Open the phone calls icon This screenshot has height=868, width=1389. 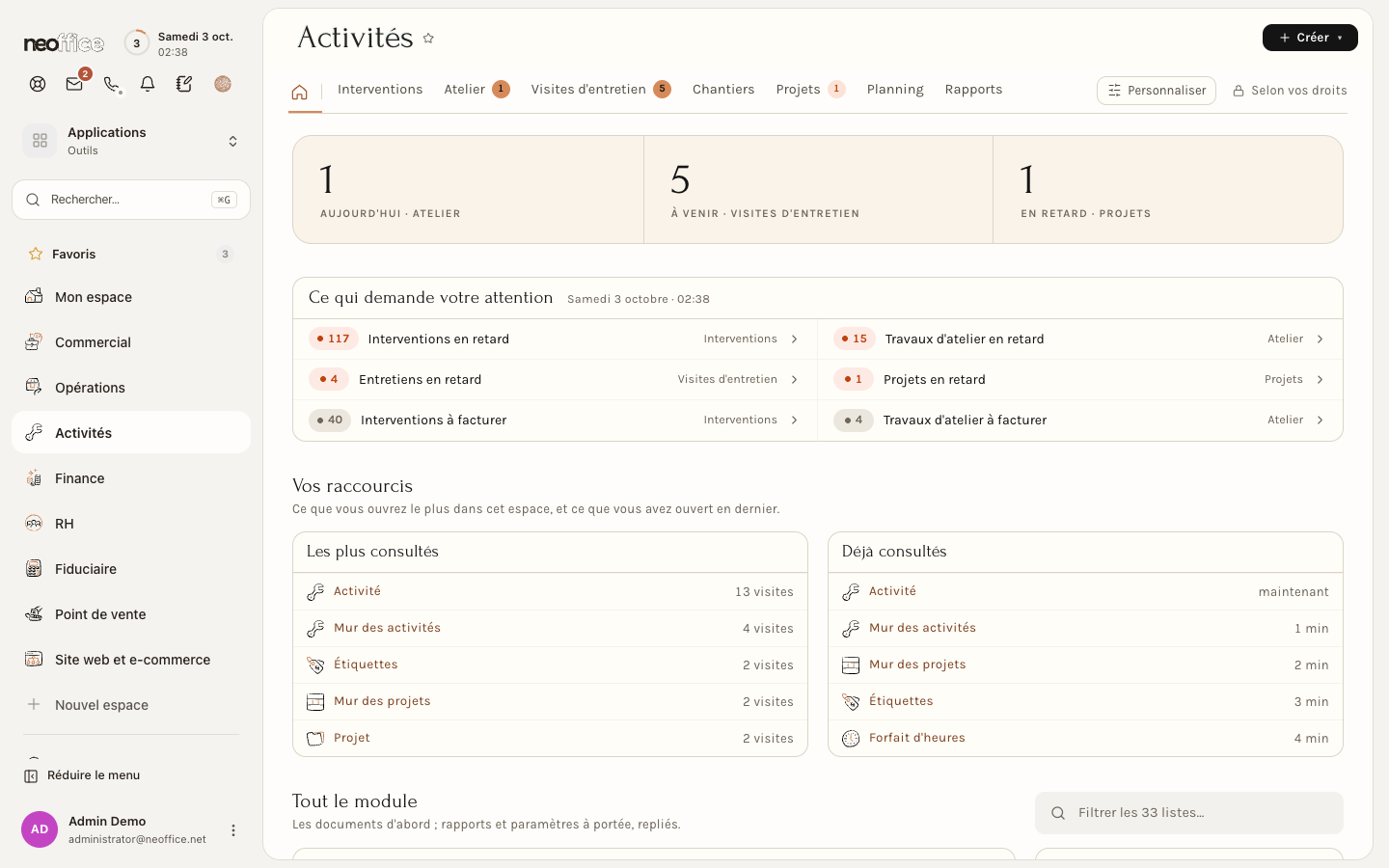coord(111,84)
